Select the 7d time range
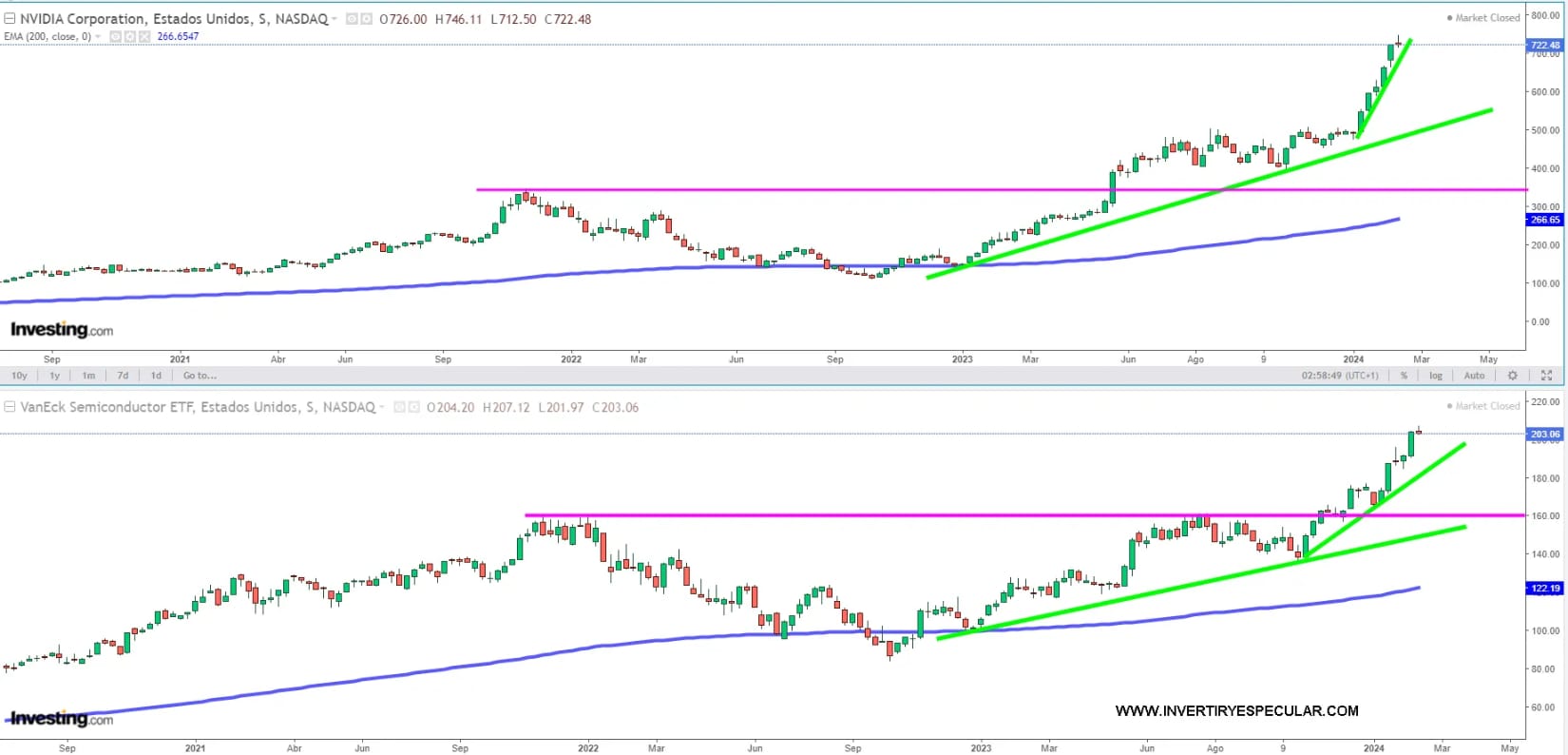 [123, 376]
